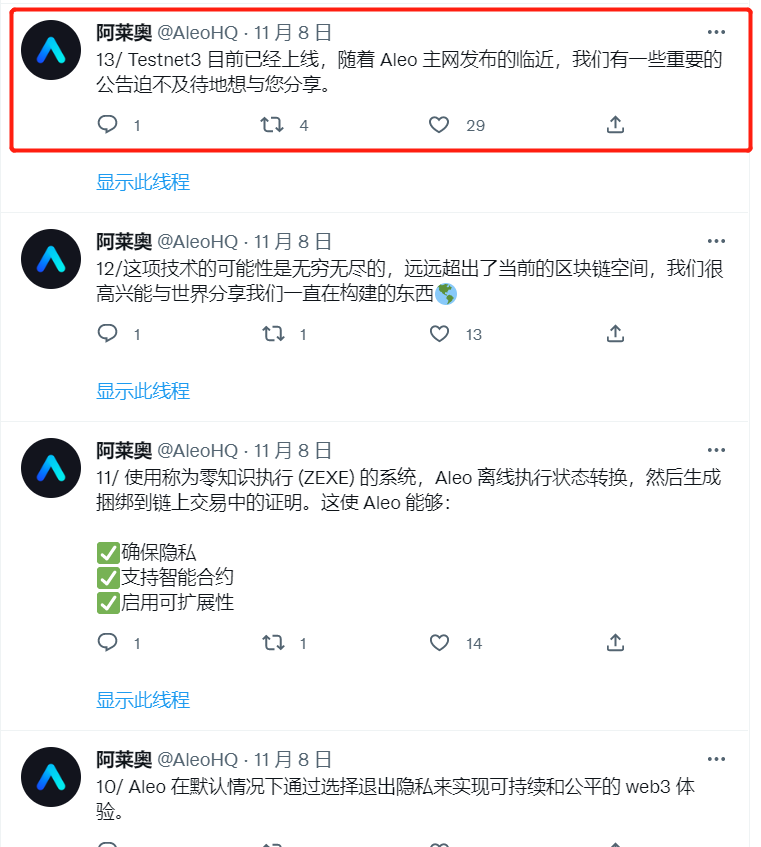Like the Testnet3 tweet with 29 likes
Viewport: 761px width, 847px height.
[x=439, y=125]
